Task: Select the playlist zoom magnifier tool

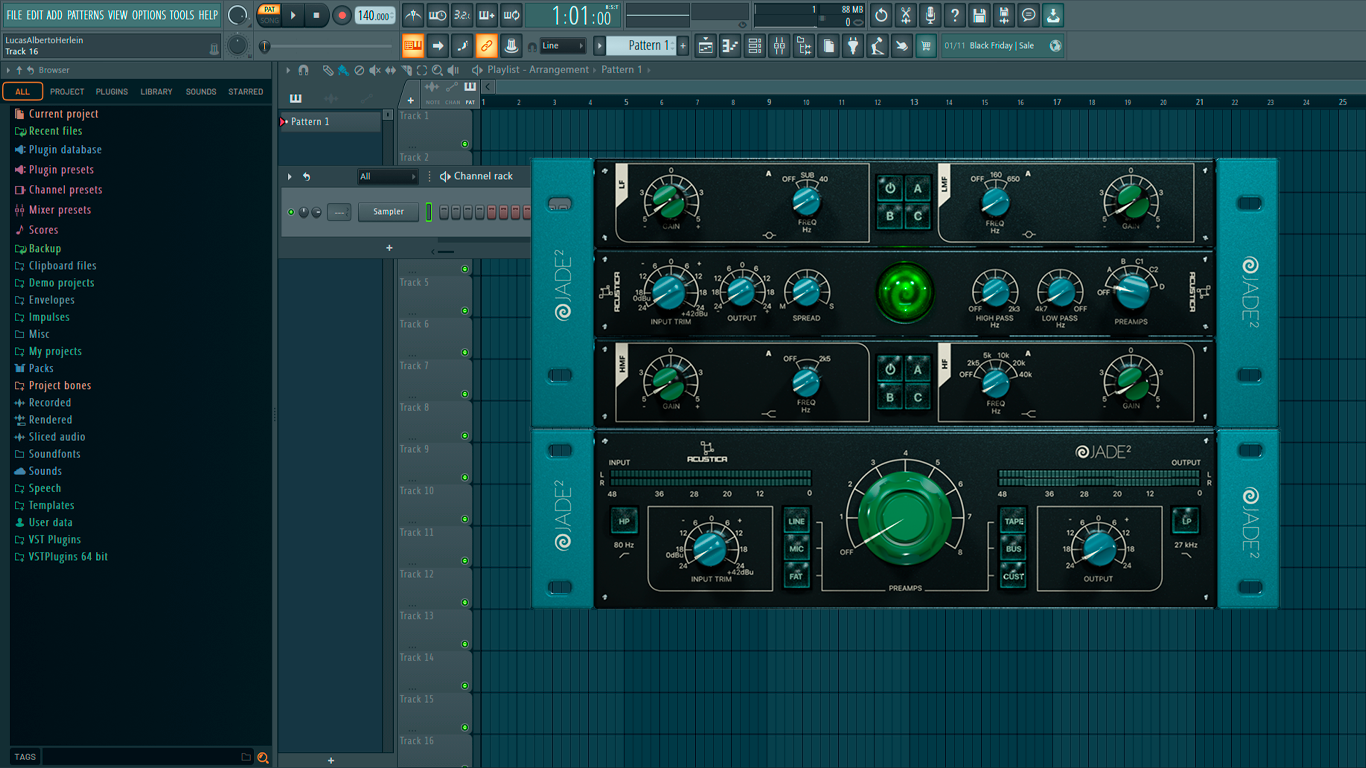Action: pos(438,70)
